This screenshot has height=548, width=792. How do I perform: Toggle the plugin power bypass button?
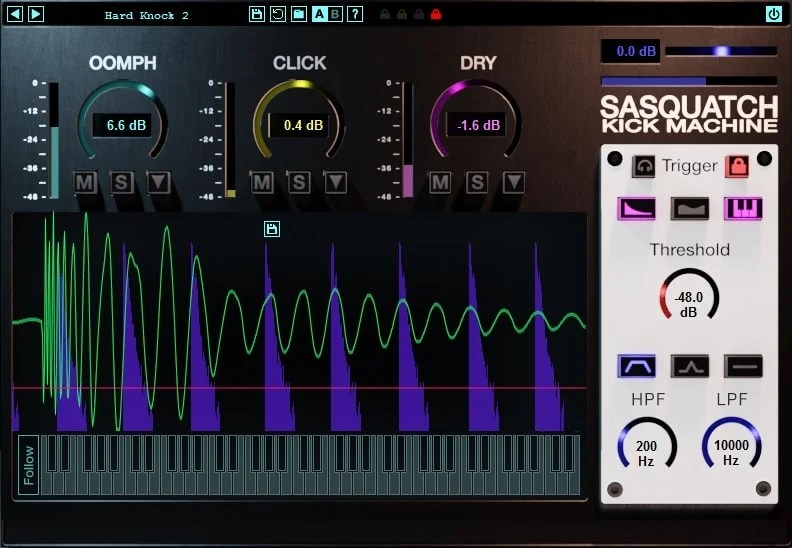click(774, 14)
